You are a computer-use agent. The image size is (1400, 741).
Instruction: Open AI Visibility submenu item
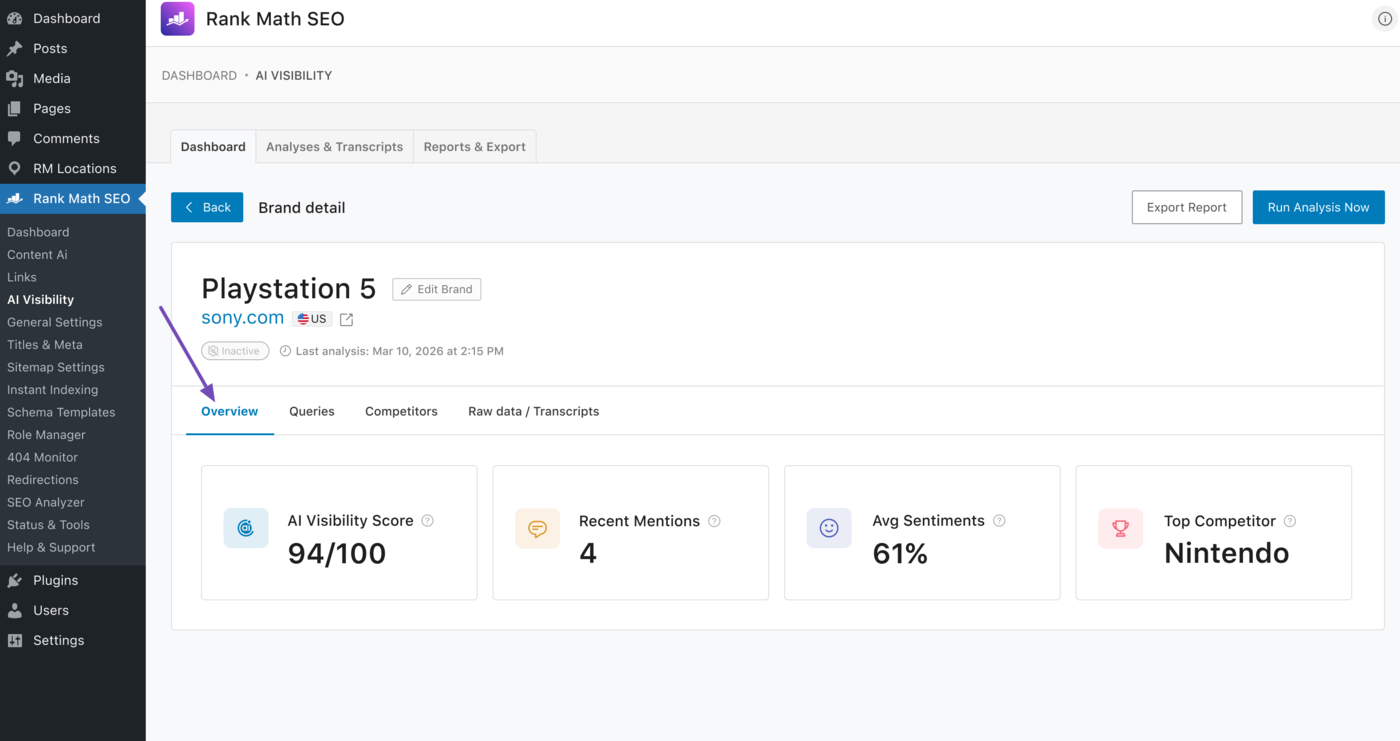pos(40,299)
